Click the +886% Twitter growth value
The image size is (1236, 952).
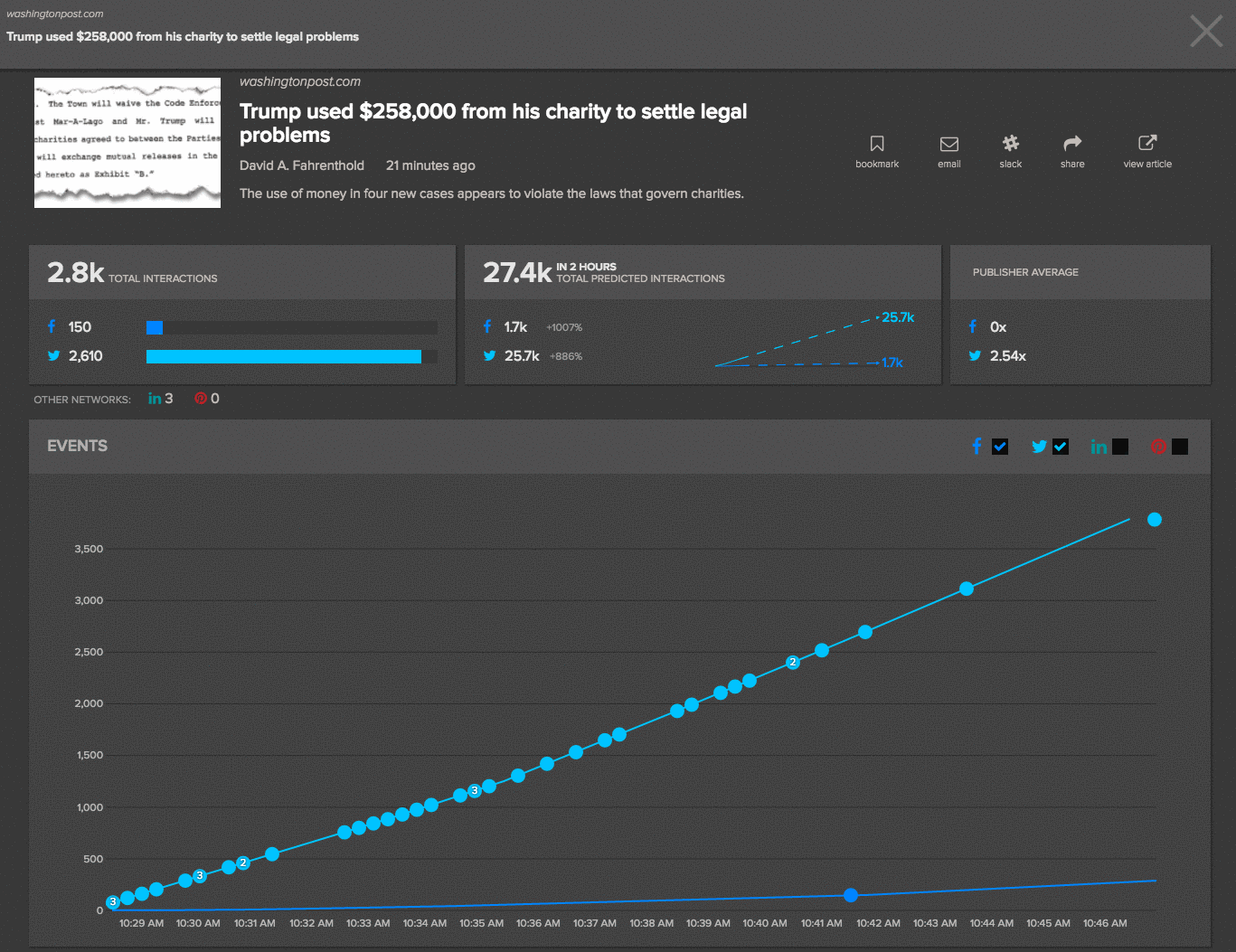566,356
